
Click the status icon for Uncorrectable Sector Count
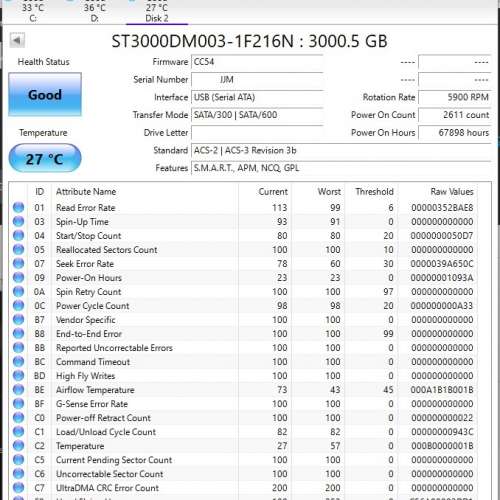pyautogui.click(x=19, y=473)
